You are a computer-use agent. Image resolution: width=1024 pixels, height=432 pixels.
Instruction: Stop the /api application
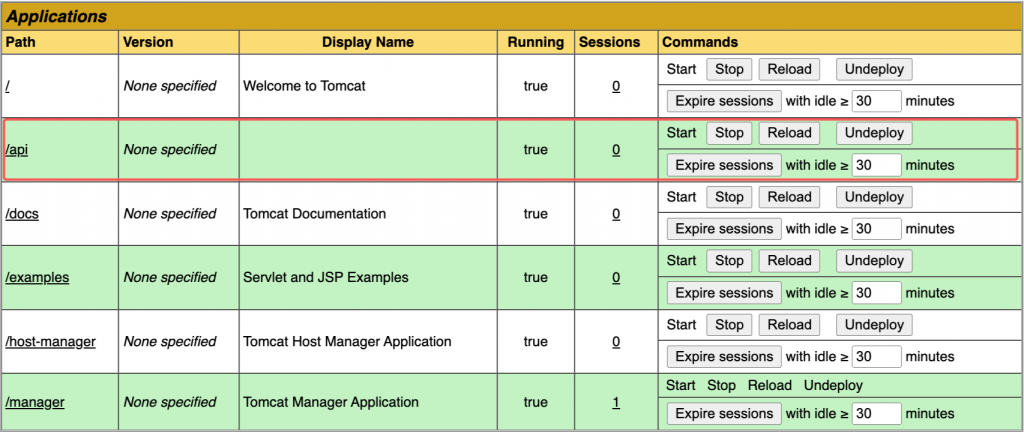(729, 133)
